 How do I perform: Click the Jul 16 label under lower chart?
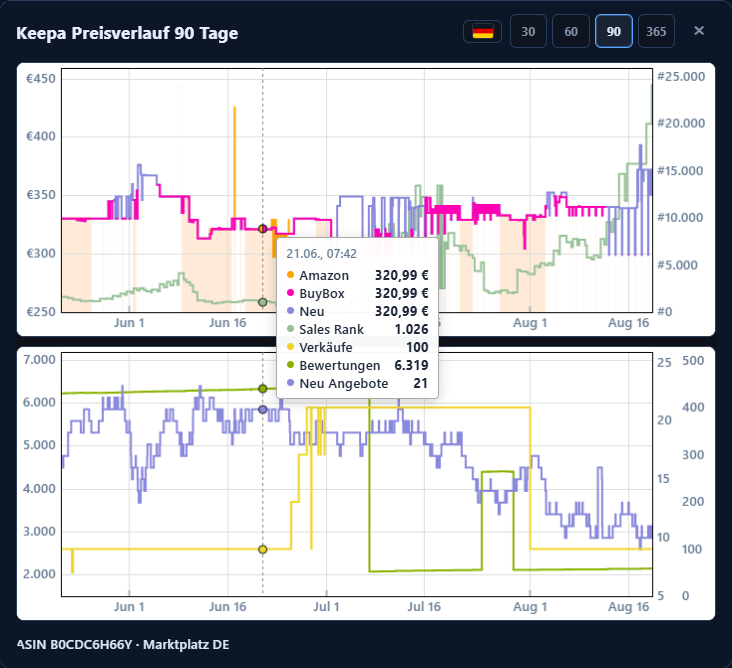(x=424, y=607)
